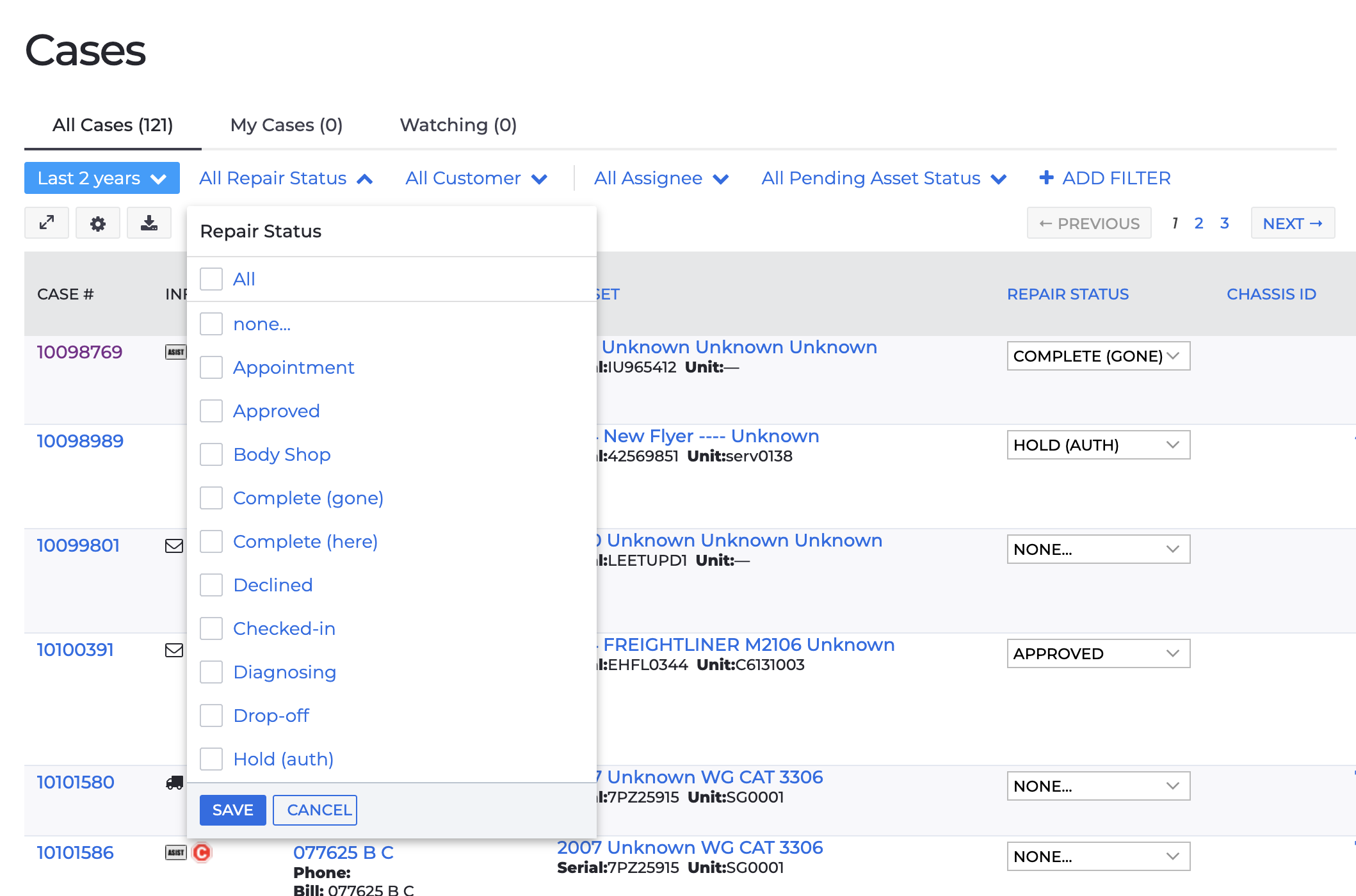
Task: Switch to Watching (0) tab
Action: (458, 125)
